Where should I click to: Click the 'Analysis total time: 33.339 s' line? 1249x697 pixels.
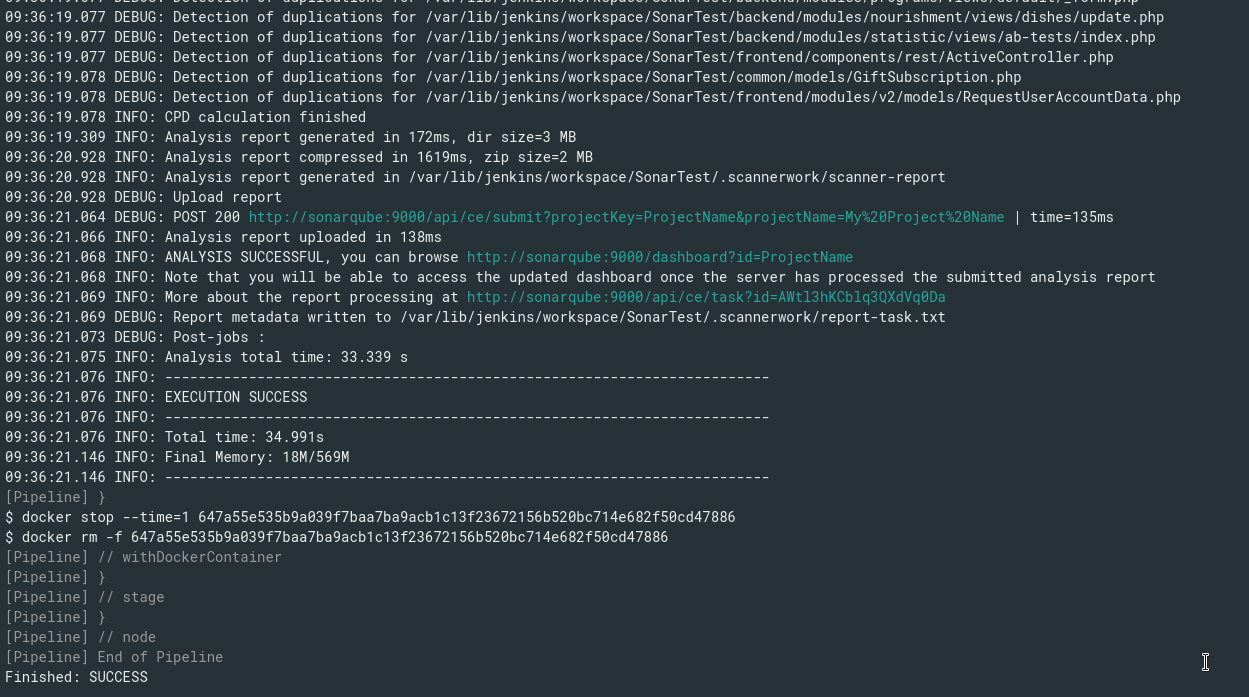pyautogui.click(x=286, y=357)
